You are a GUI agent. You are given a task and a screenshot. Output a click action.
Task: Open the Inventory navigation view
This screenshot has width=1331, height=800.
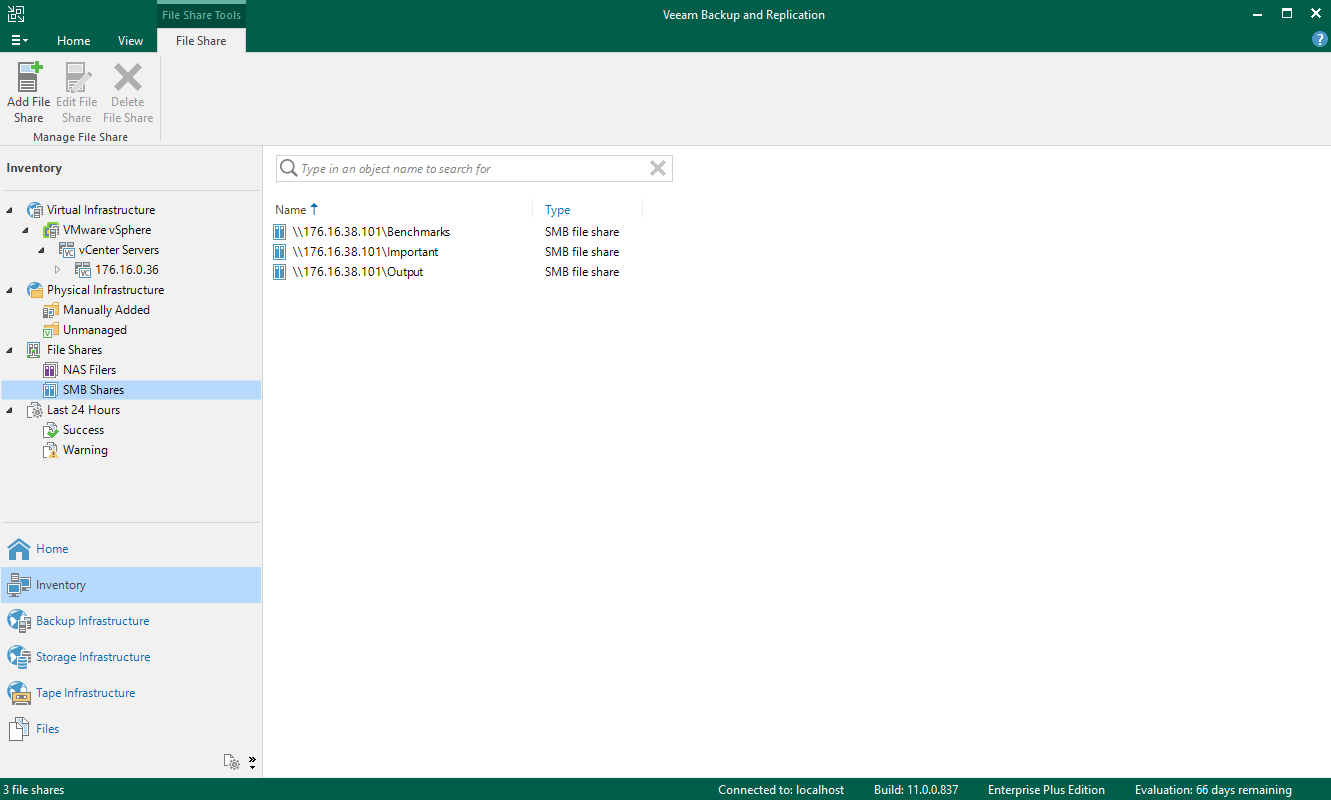pos(131,585)
